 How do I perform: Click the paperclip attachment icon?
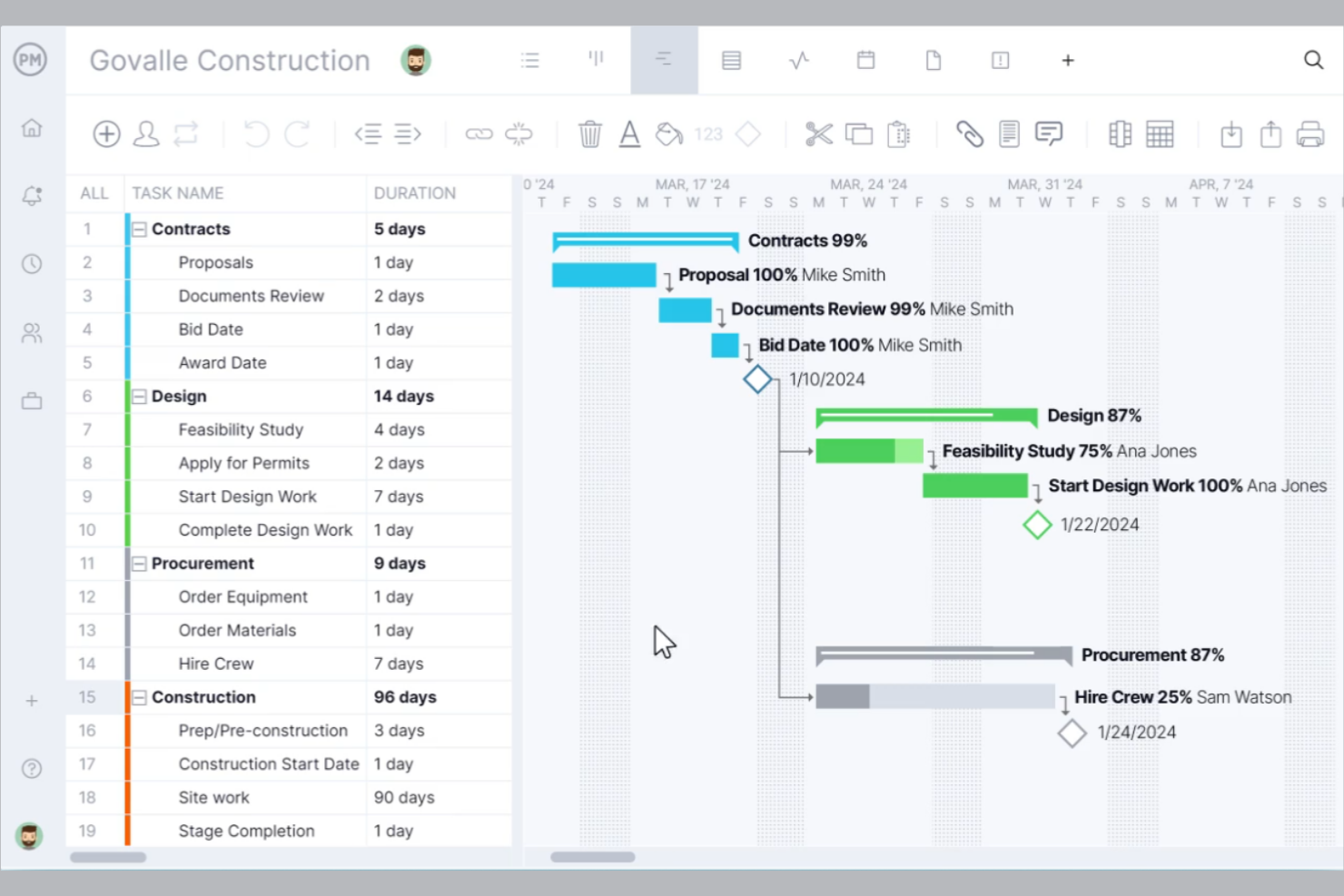(970, 134)
